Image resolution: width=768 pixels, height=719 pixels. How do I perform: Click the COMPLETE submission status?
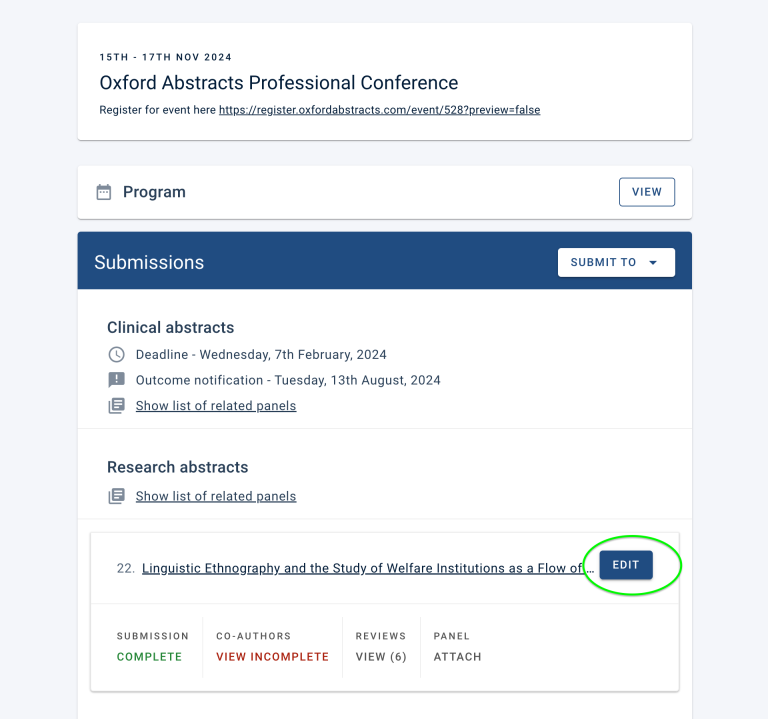149,657
